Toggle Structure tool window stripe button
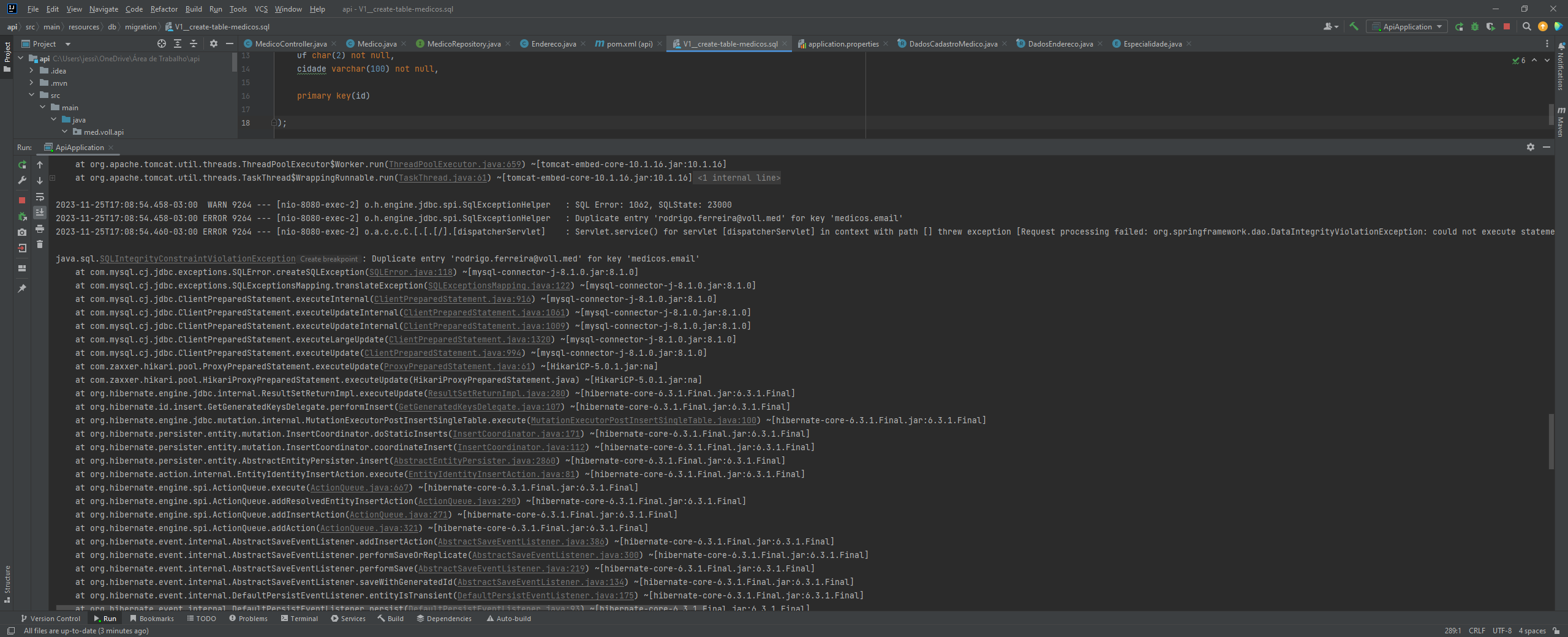This screenshot has width=1568, height=637. 7,584
